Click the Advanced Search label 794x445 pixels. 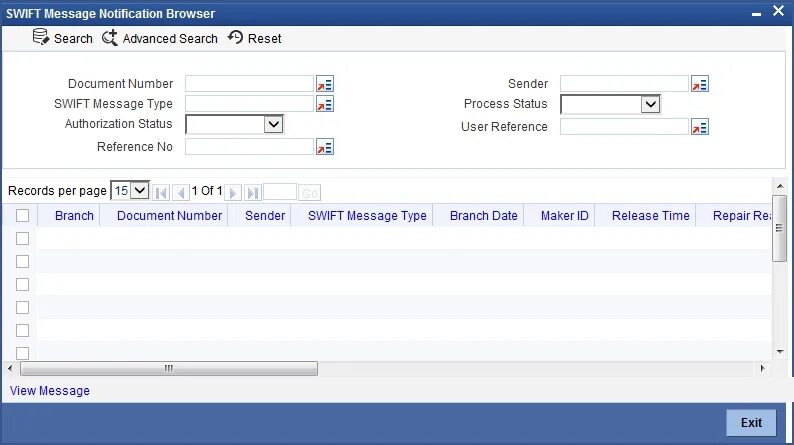(170, 38)
